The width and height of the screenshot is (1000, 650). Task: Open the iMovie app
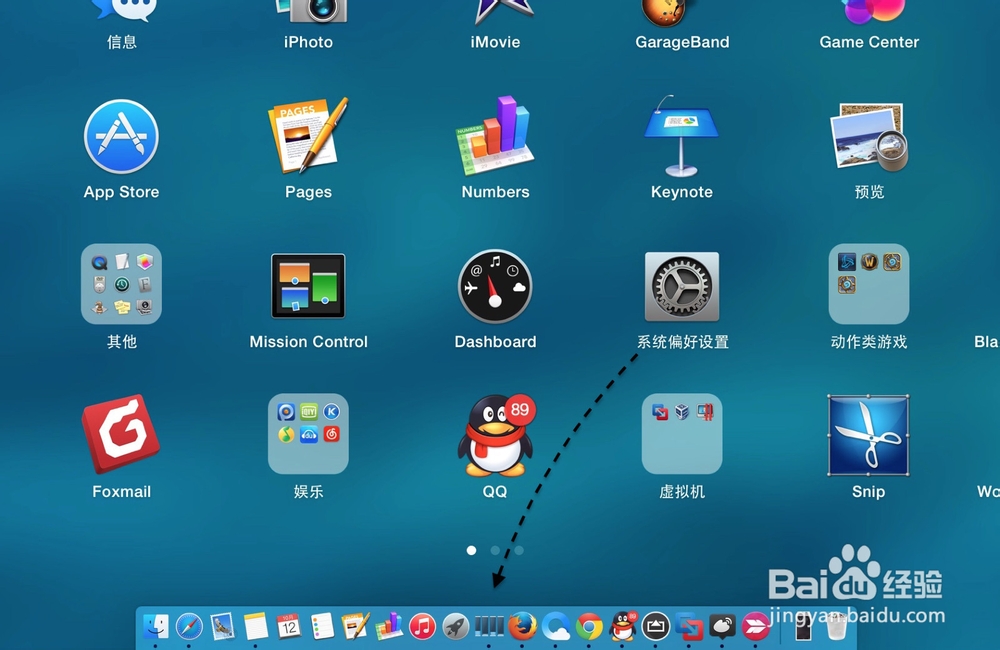[504, 11]
